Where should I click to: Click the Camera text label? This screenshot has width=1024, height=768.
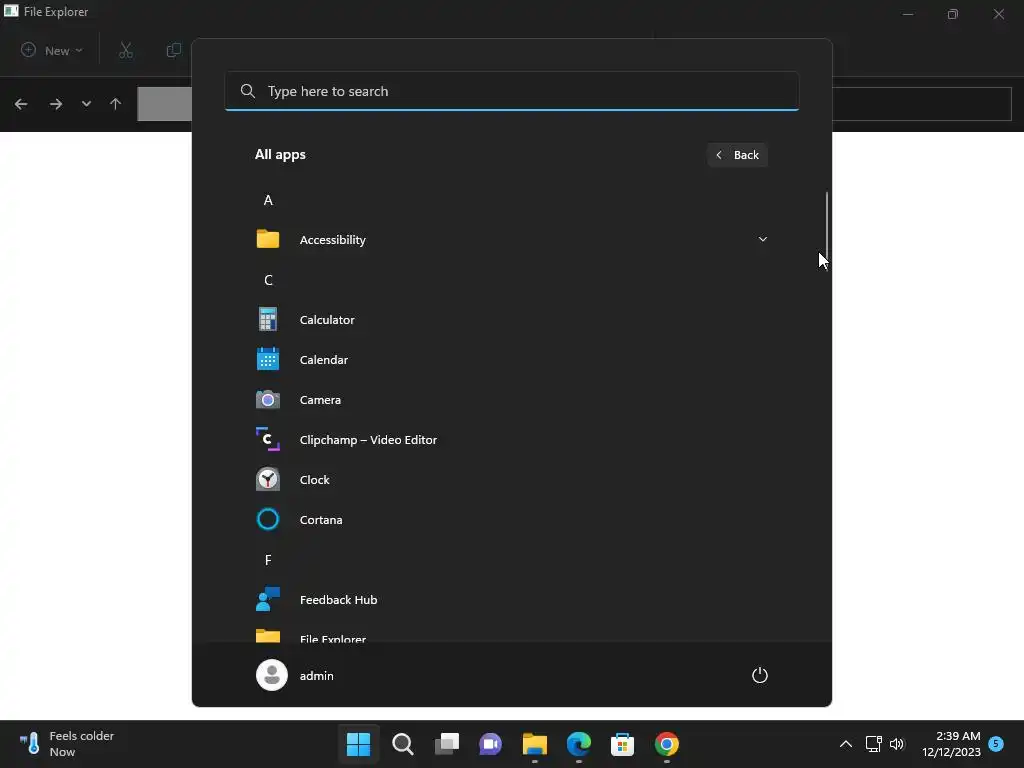coord(320,400)
